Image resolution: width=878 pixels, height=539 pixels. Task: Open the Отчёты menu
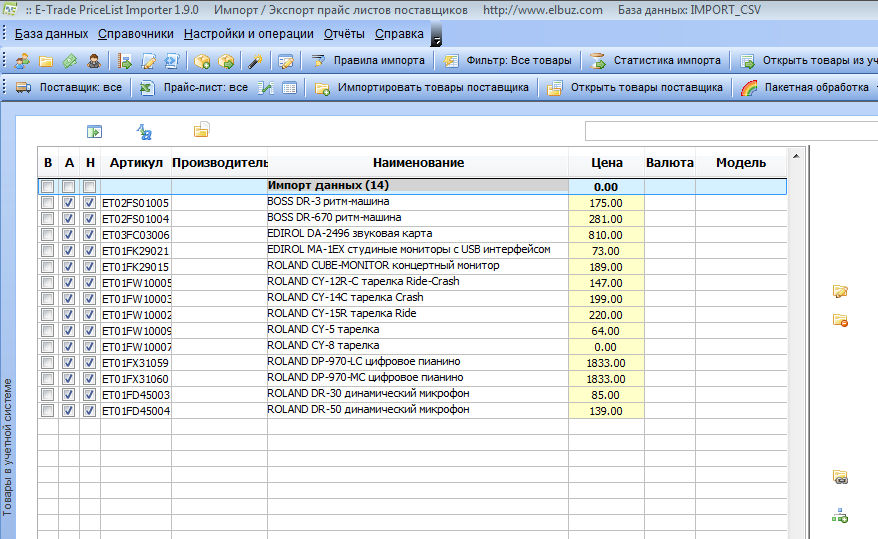tap(344, 34)
